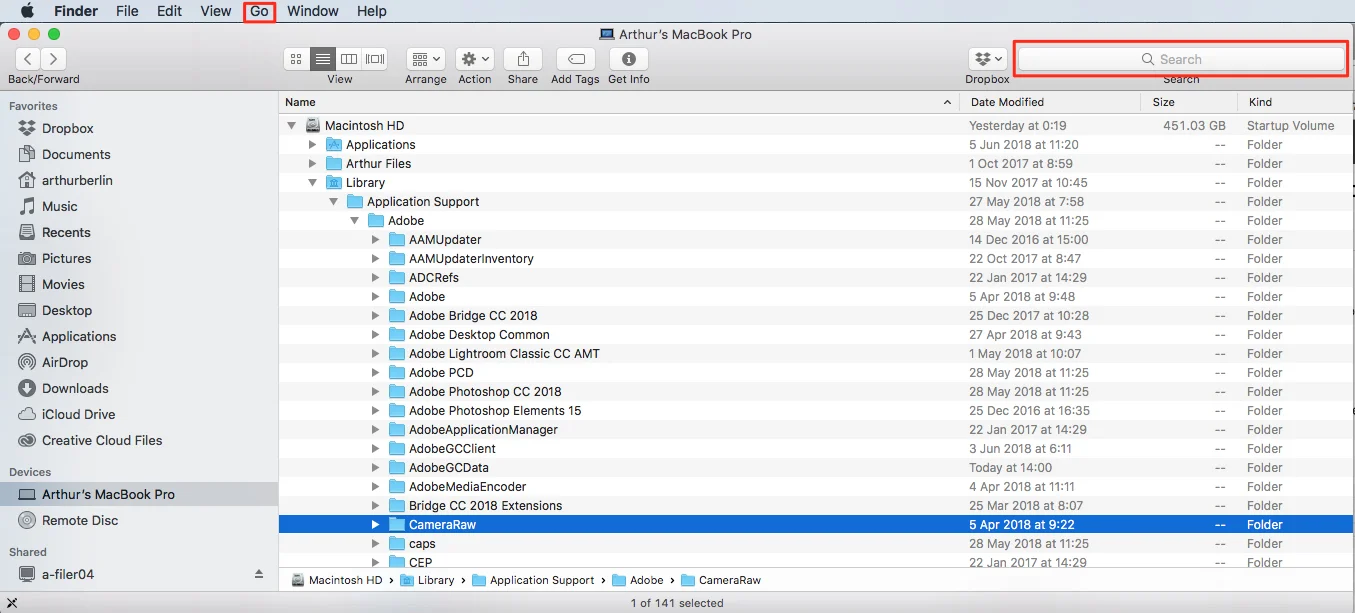Expand the CameraRaw folder triangle
The width and height of the screenshot is (1355, 613).
[375, 525]
